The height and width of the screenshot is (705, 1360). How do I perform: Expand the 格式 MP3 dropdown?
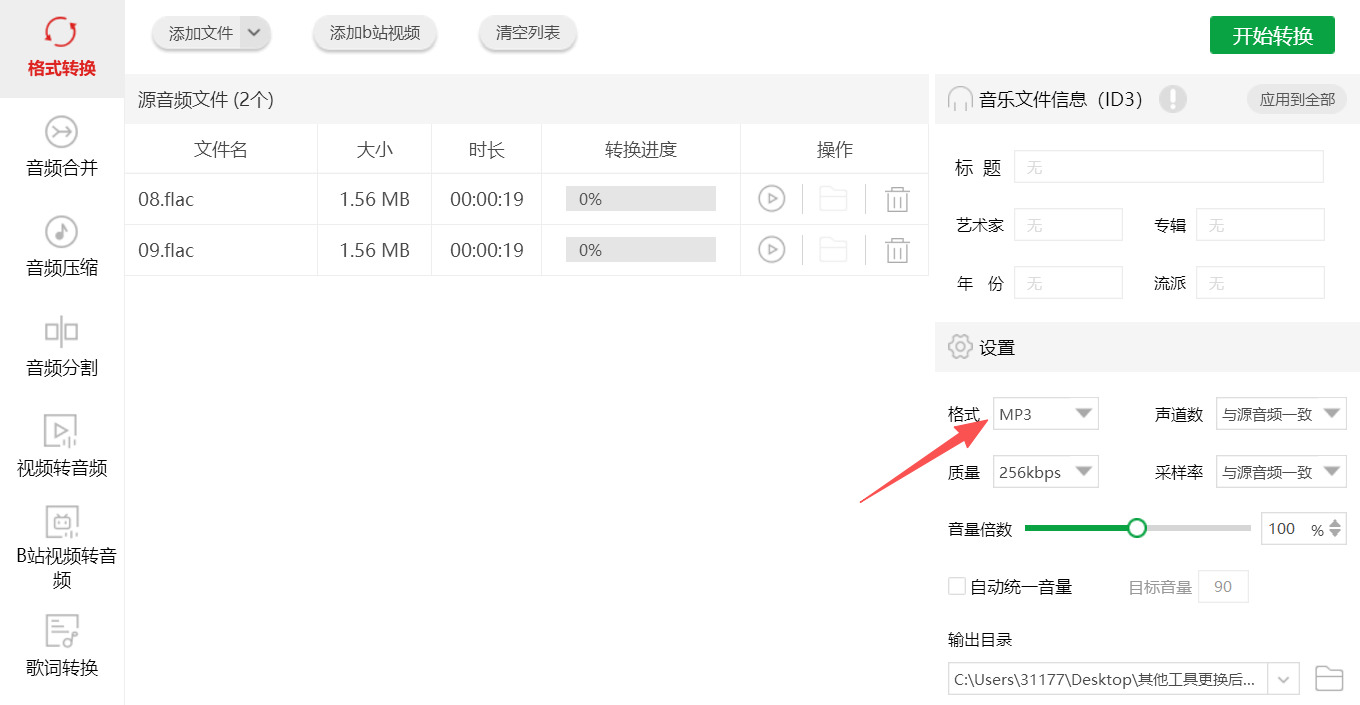(x=1046, y=414)
